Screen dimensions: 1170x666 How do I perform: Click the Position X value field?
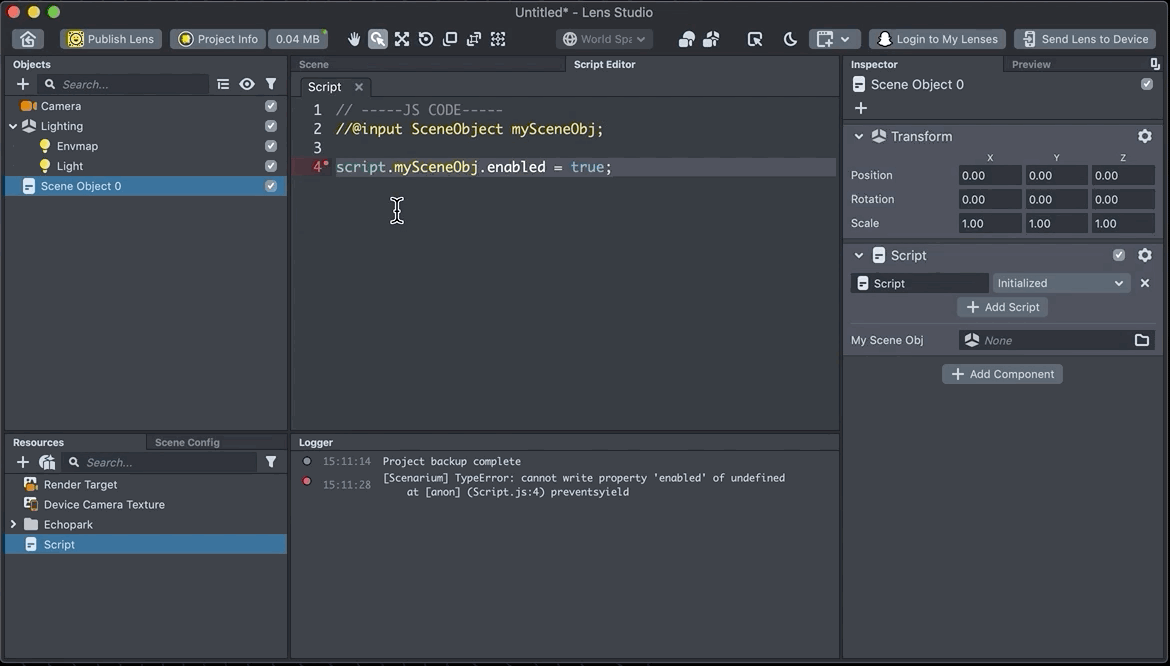[989, 175]
